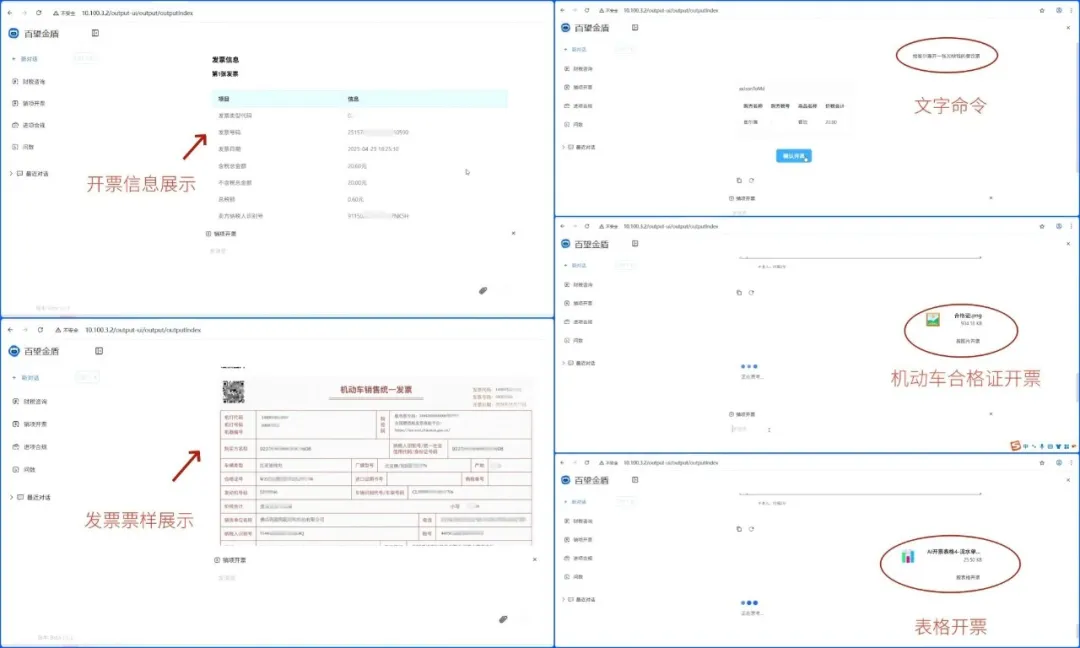Click the paperclip icon below the invoice sample
This screenshot has height=648, width=1080.
pyautogui.click(x=503, y=619)
